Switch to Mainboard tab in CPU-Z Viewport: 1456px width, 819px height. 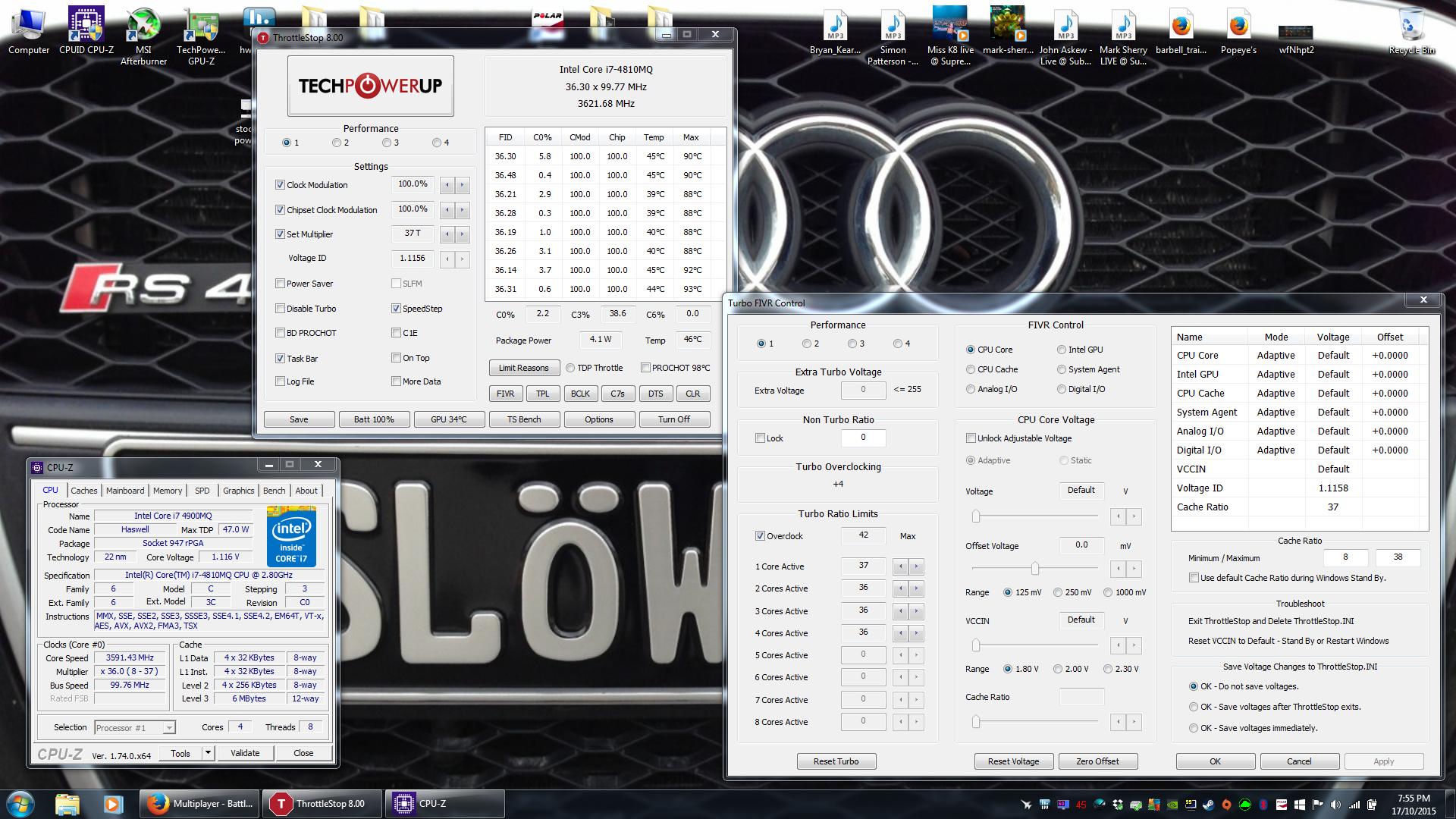(125, 491)
